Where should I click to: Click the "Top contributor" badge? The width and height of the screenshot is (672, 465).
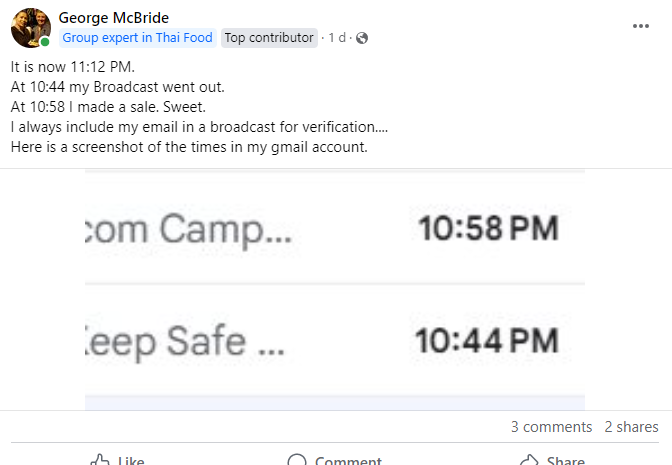(269, 38)
